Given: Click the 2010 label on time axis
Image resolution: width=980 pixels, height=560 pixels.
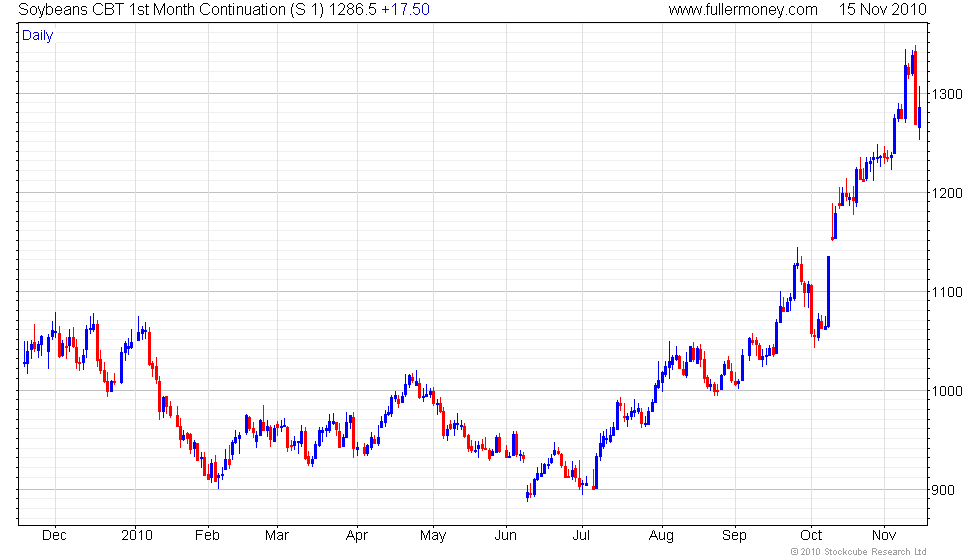Looking at the screenshot, I should pos(137,536).
